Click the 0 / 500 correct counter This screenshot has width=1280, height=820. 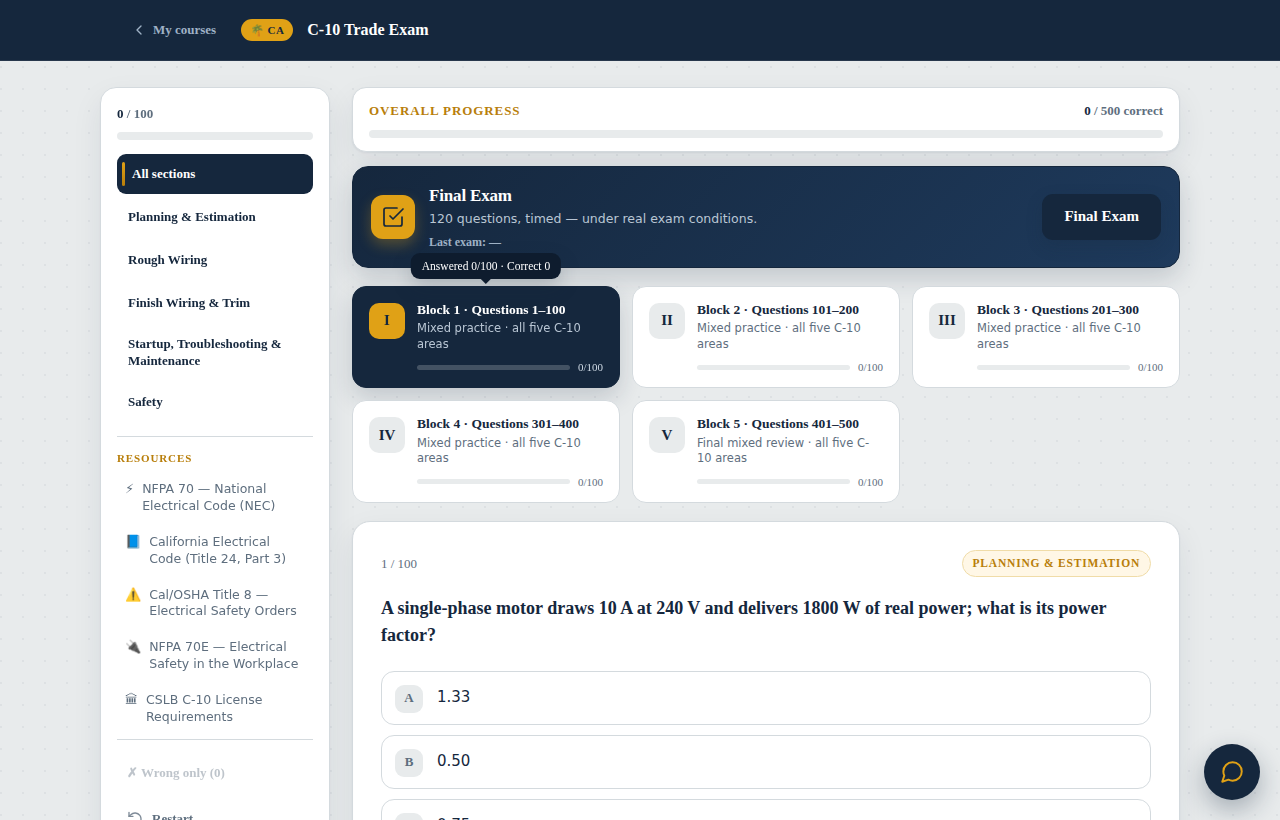point(1123,111)
